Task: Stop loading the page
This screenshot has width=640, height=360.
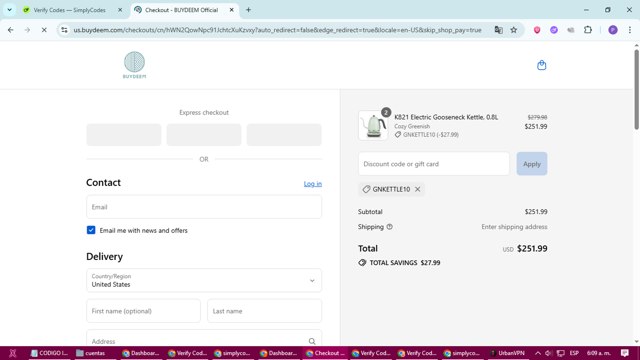Action: [44, 30]
